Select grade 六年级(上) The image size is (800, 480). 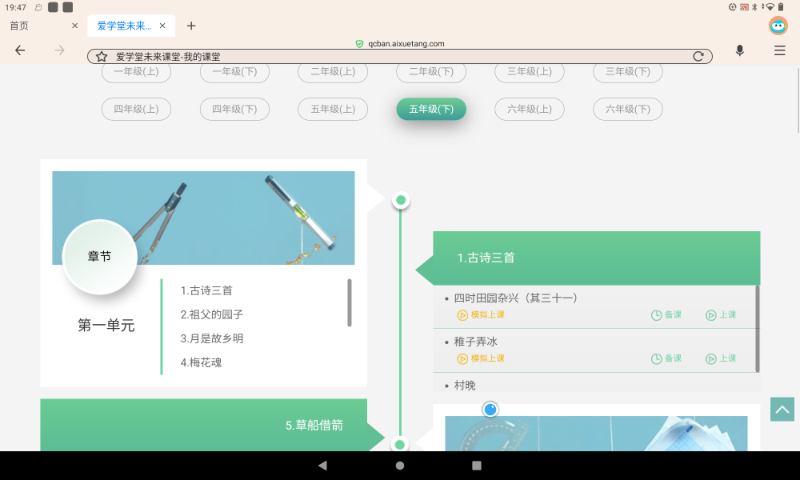[530, 109]
